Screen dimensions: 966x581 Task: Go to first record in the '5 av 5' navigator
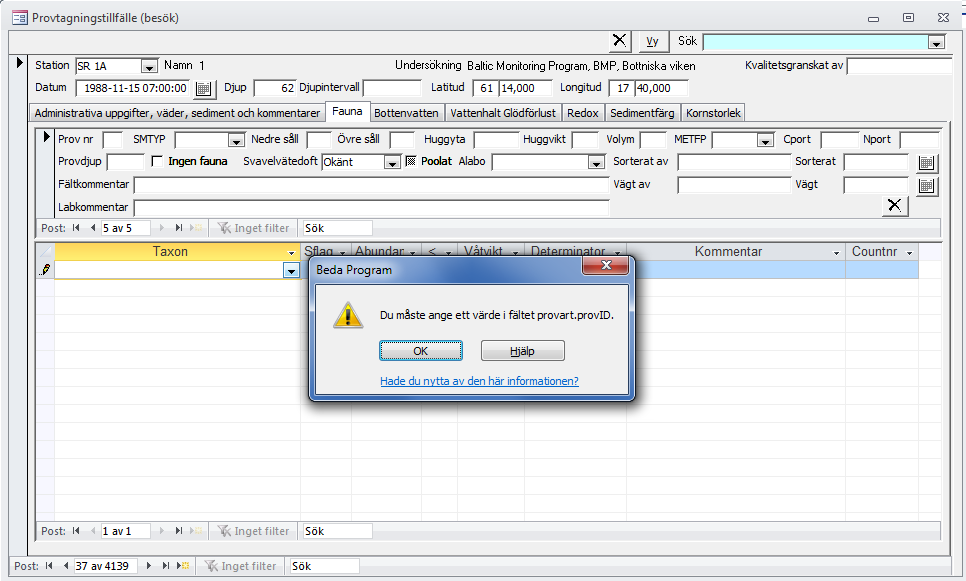[76, 228]
